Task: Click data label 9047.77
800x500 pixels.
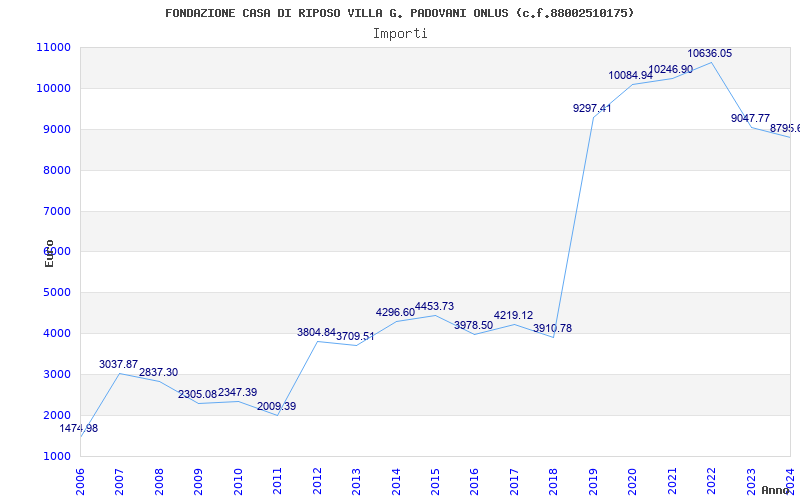Action: (x=751, y=118)
